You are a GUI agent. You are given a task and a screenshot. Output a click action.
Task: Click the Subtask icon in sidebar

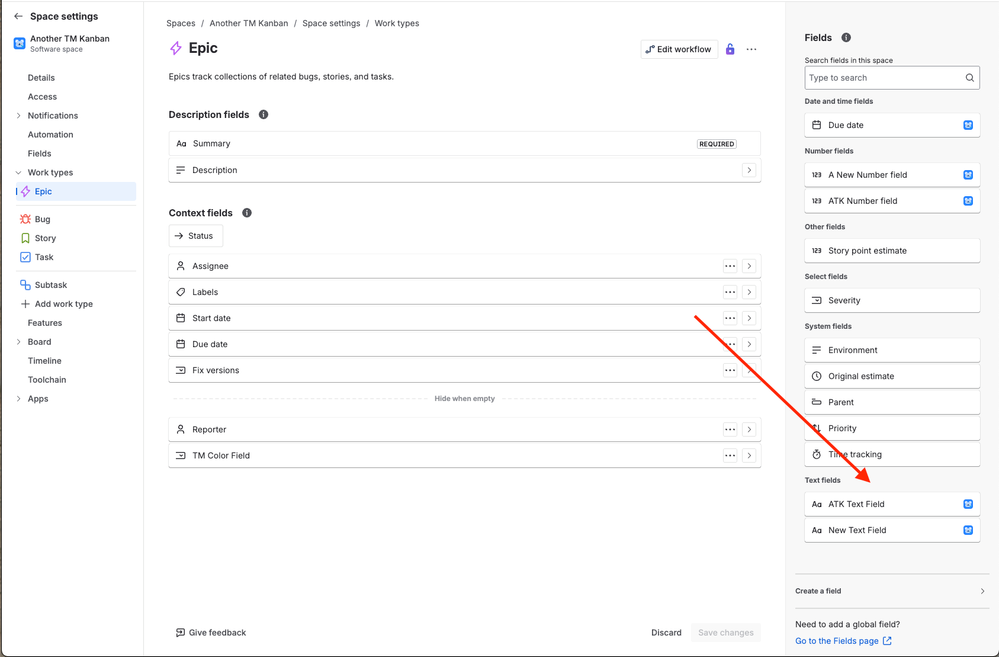[x=25, y=285]
